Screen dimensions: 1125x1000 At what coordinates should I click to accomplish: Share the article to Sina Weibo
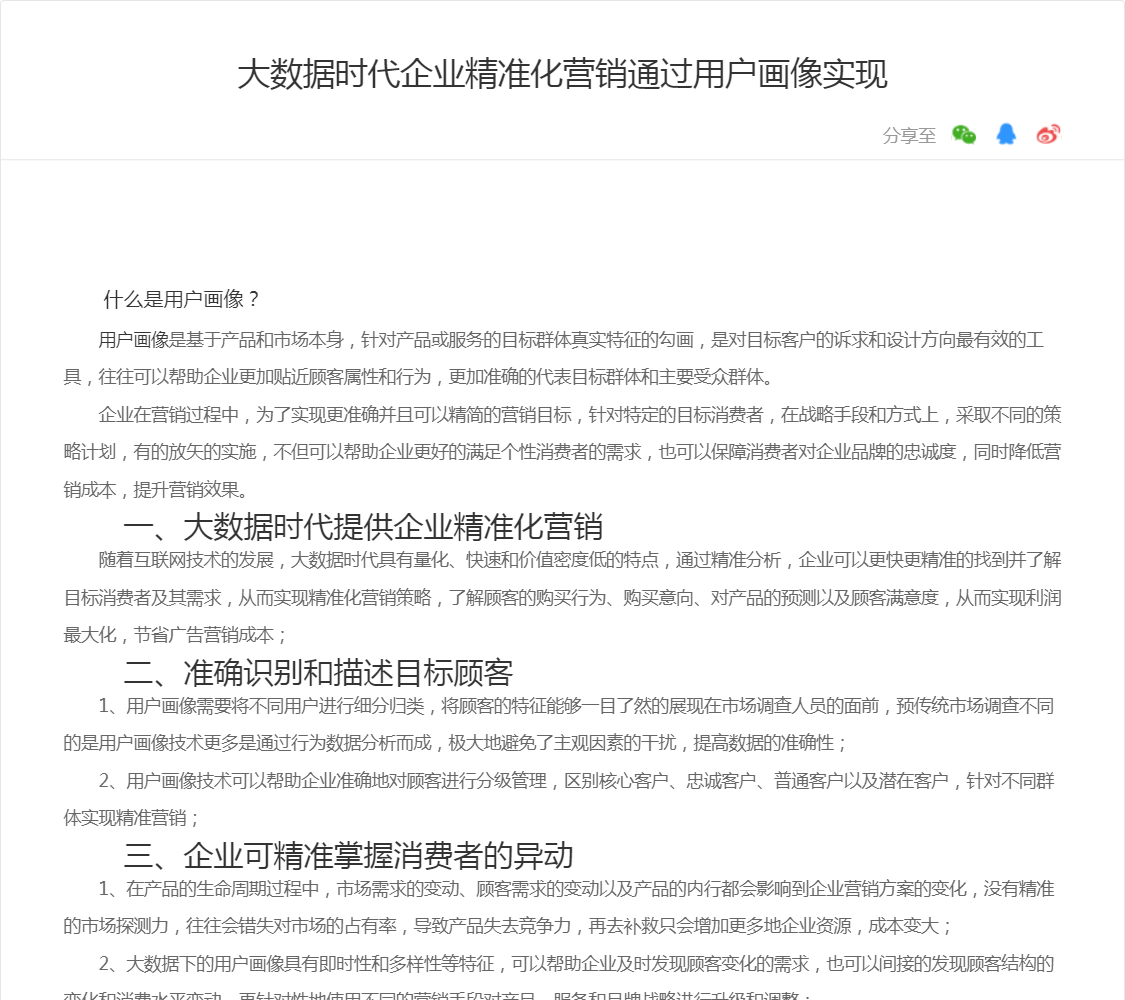[x=1048, y=135]
